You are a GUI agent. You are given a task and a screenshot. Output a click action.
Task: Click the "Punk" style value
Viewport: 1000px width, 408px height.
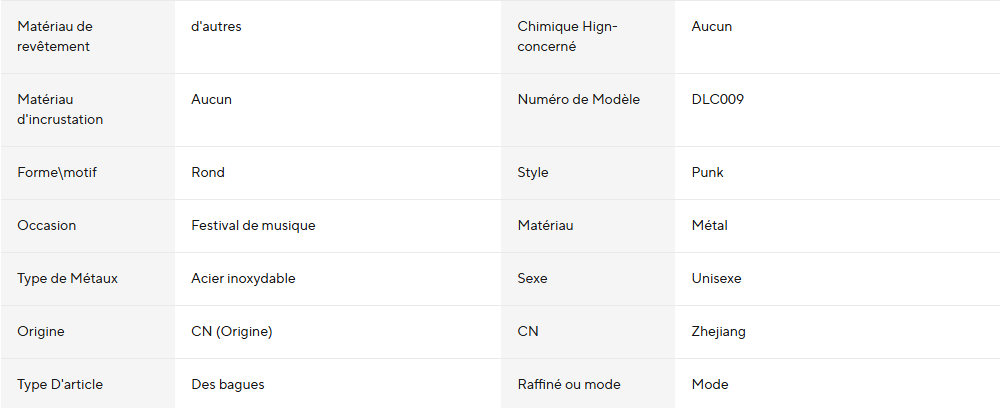coord(707,173)
